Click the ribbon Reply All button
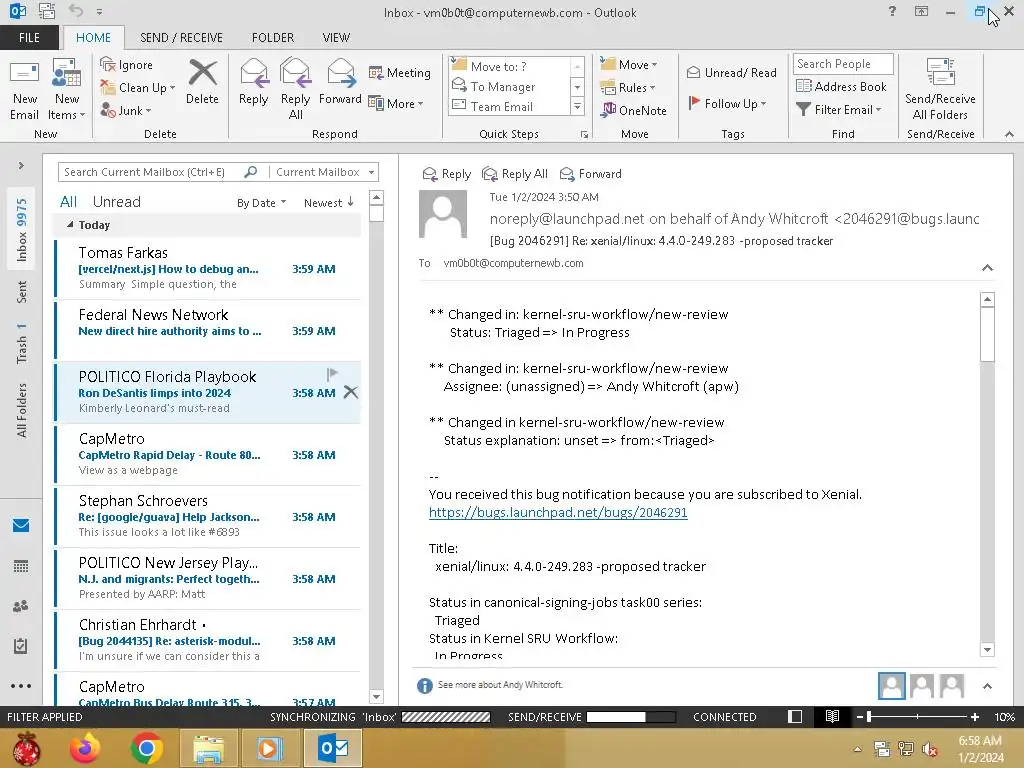Image resolution: width=1024 pixels, height=768 pixels. (x=295, y=90)
